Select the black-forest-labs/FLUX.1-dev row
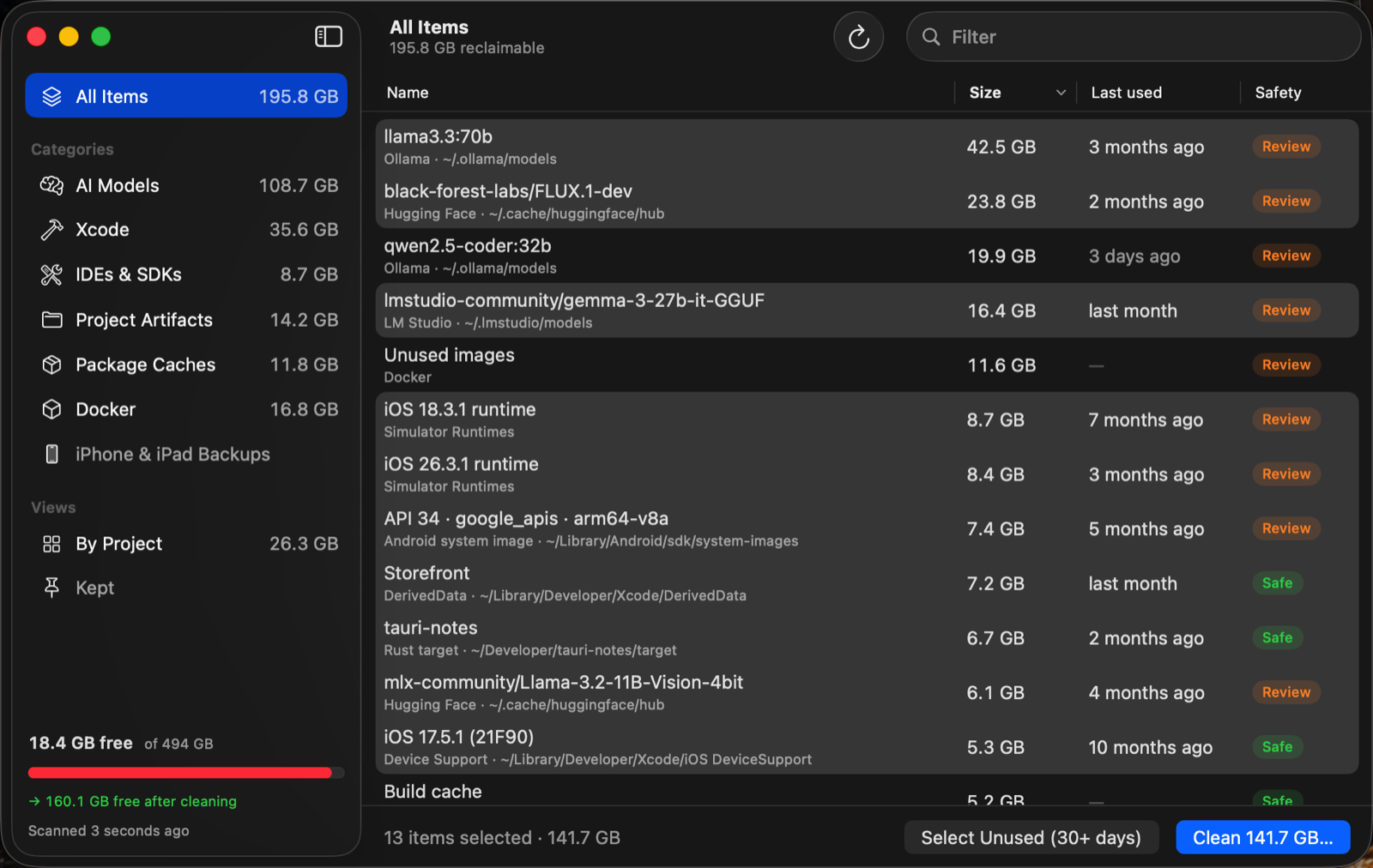This screenshot has width=1373, height=868. [867, 202]
